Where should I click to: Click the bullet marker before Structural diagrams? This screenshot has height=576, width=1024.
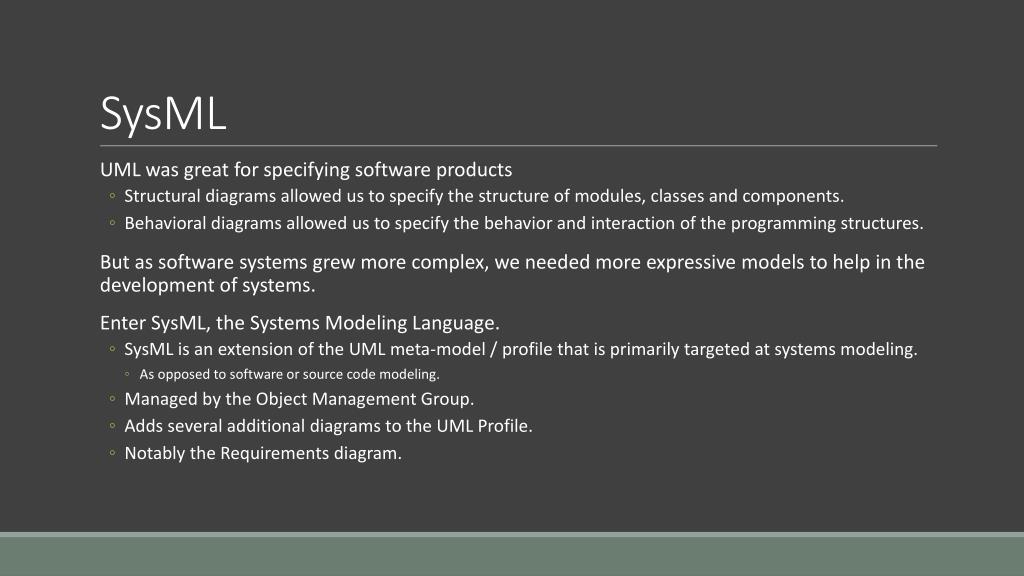click(112, 196)
